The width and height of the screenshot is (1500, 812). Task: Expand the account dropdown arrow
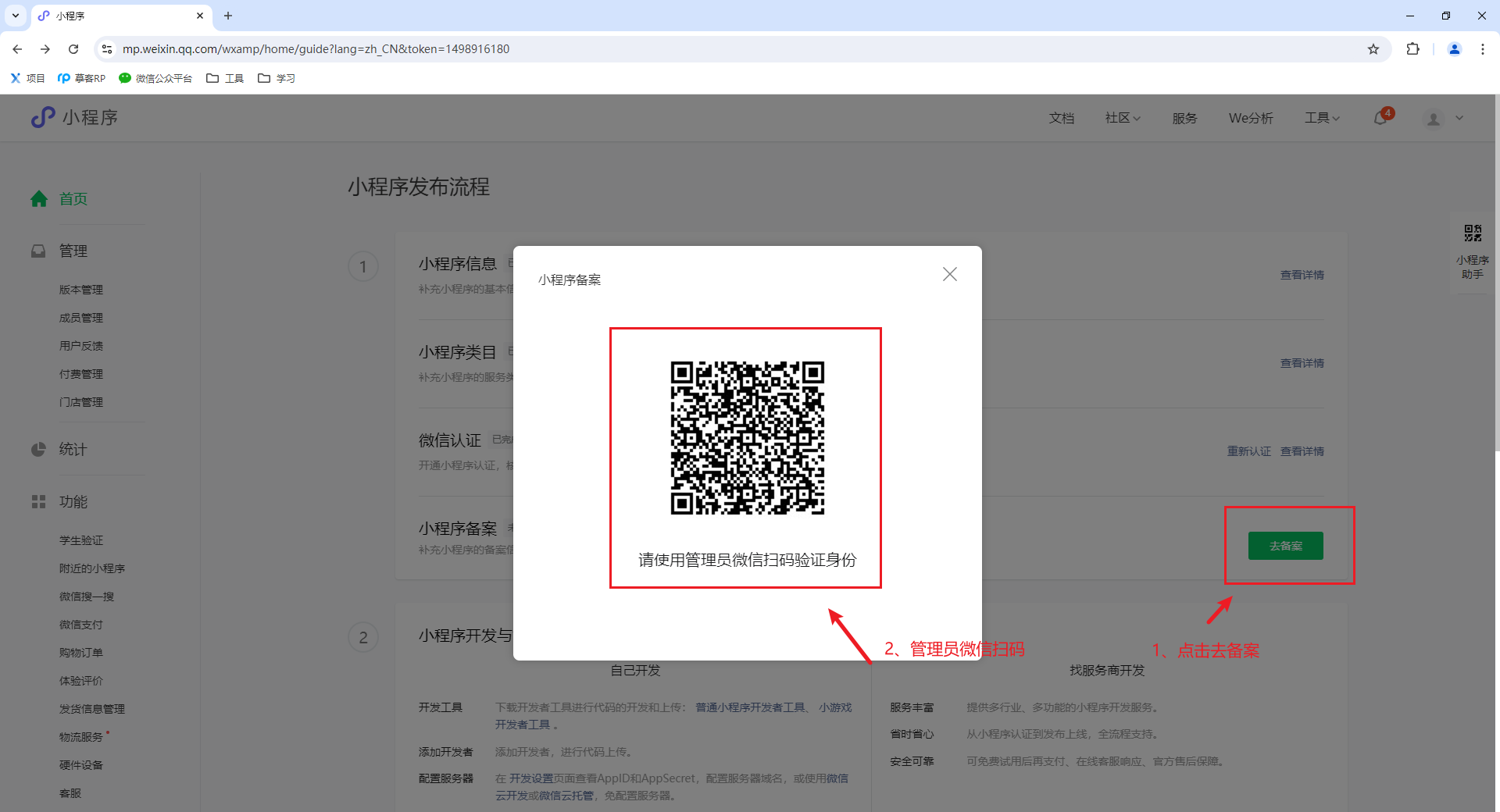click(1459, 119)
